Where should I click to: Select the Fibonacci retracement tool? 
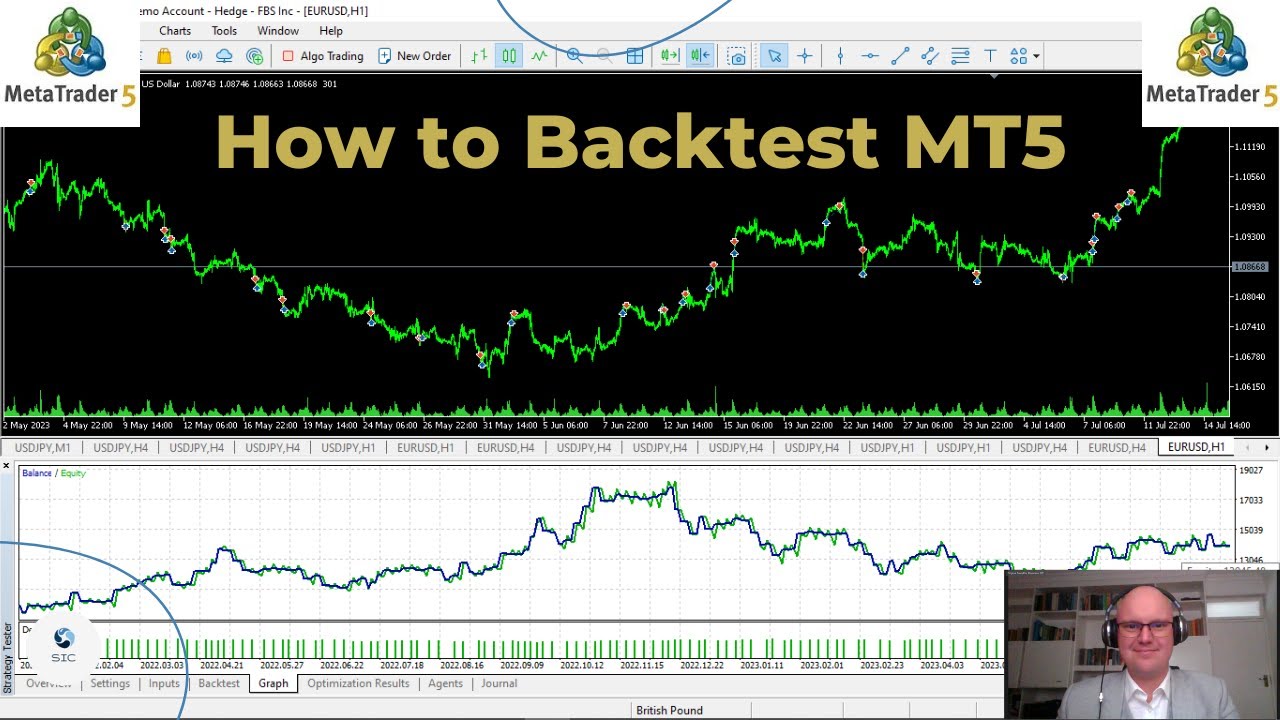coord(960,56)
